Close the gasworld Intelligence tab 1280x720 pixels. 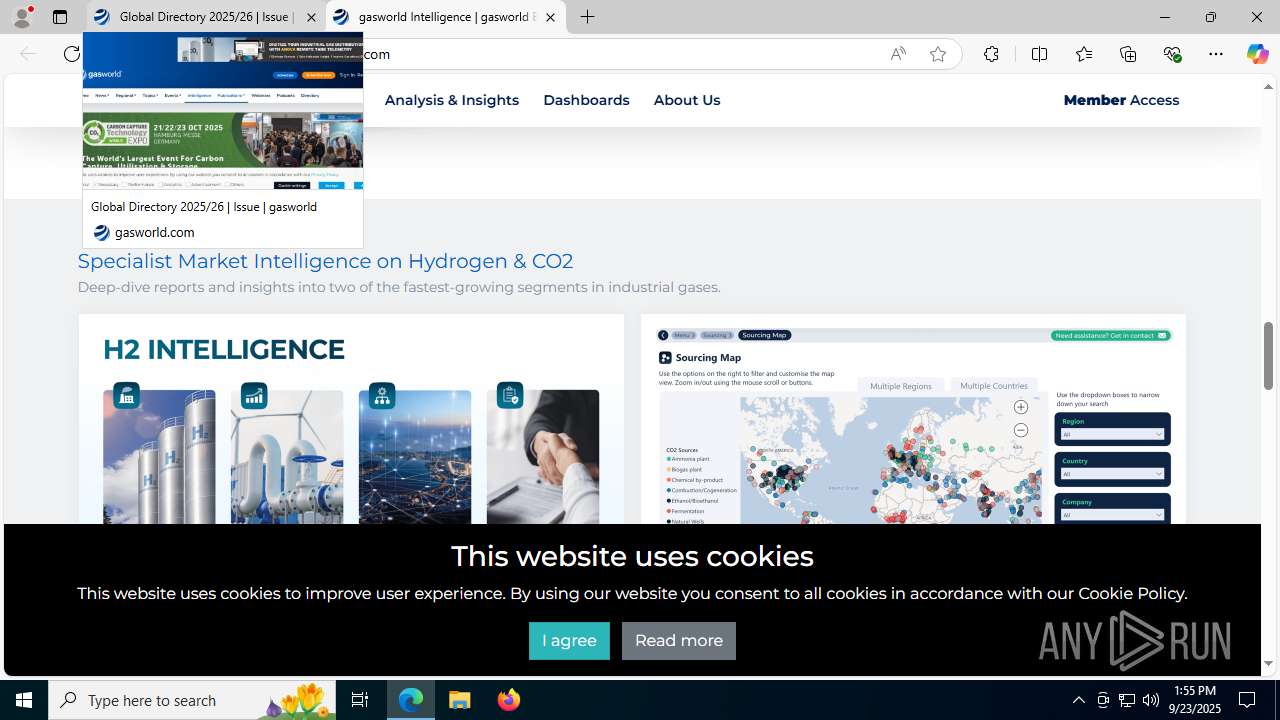(x=550, y=17)
